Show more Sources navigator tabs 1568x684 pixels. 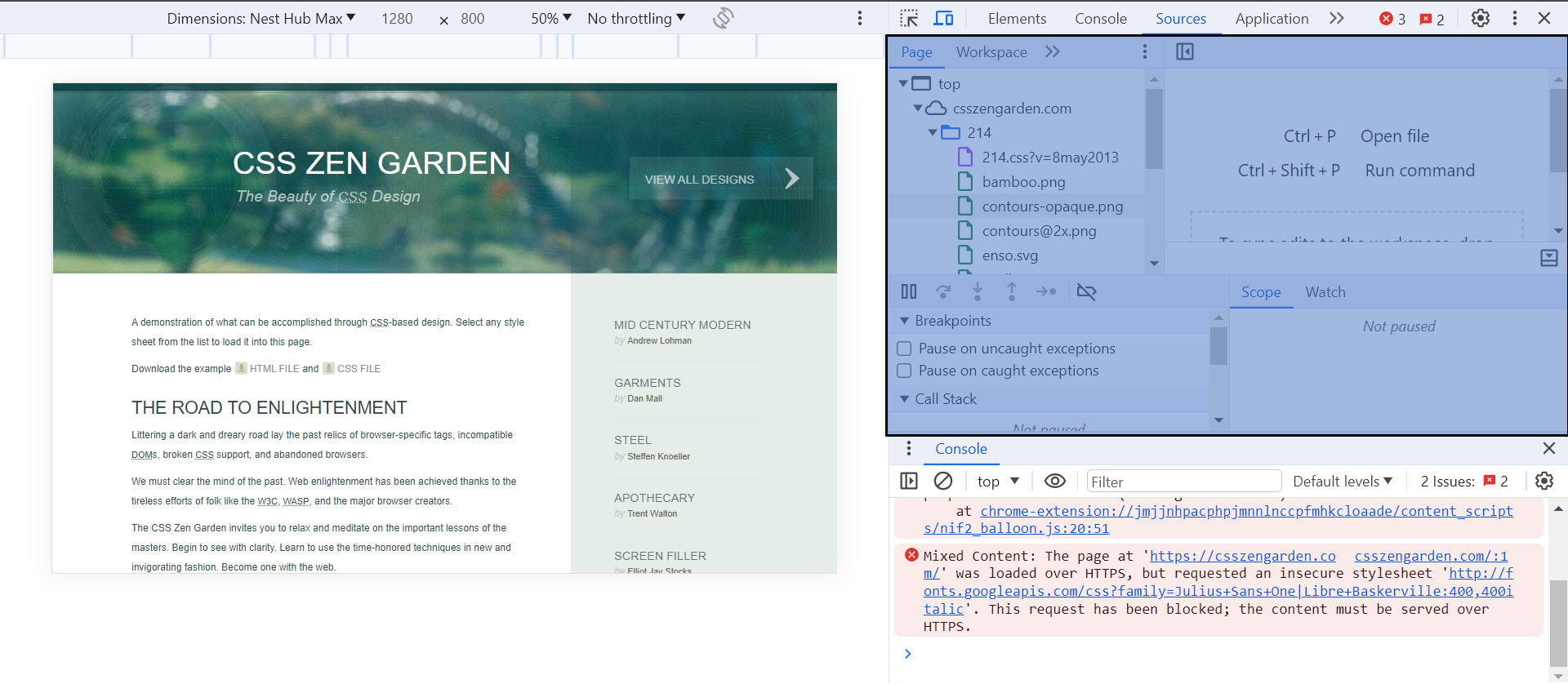[x=1053, y=51]
